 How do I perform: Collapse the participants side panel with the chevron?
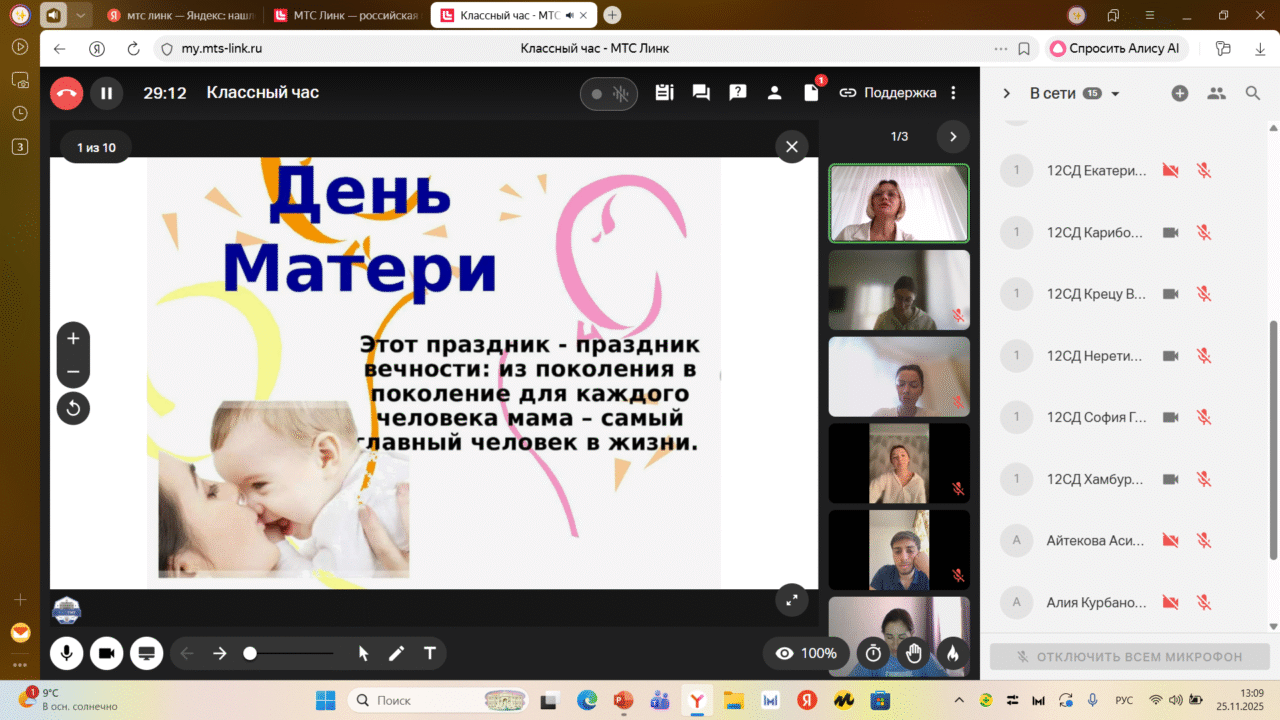pyautogui.click(x=1006, y=93)
